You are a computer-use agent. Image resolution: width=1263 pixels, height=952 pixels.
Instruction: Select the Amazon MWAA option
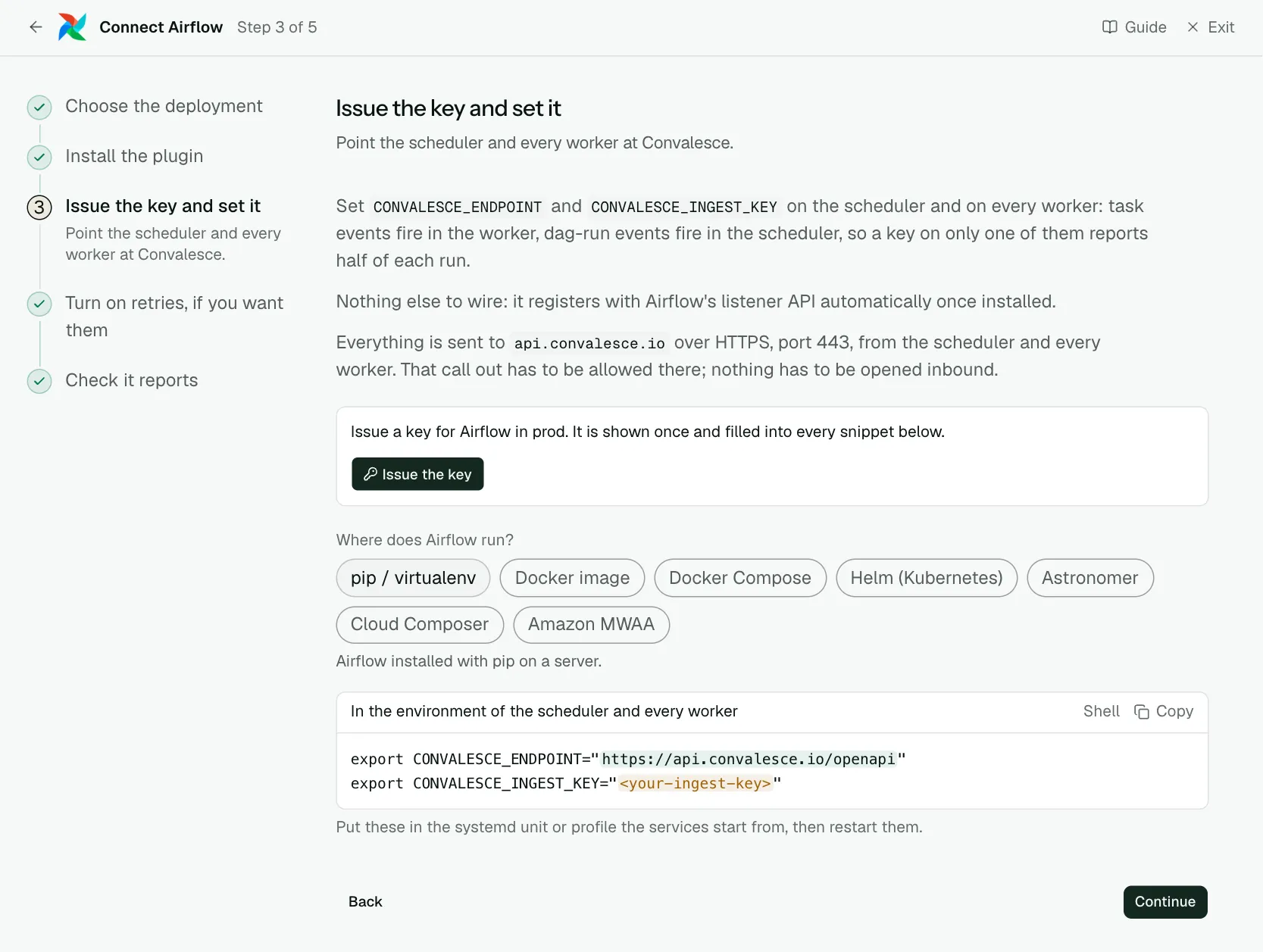click(591, 625)
